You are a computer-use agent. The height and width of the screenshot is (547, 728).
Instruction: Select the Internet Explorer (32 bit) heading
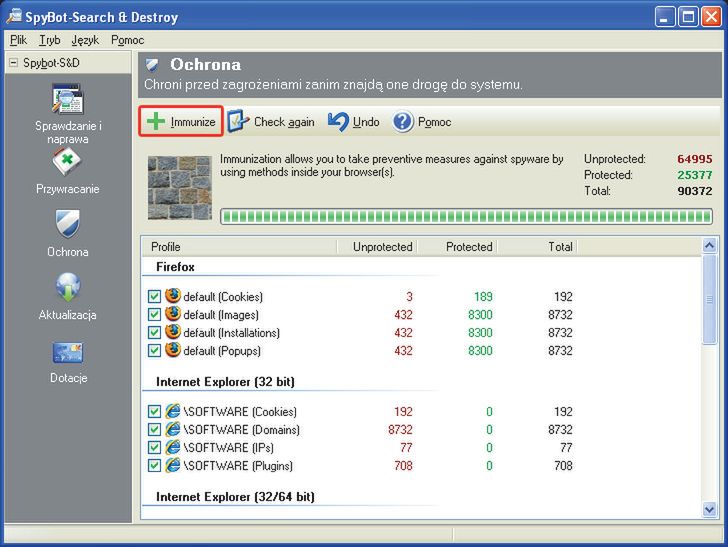(x=225, y=382)
